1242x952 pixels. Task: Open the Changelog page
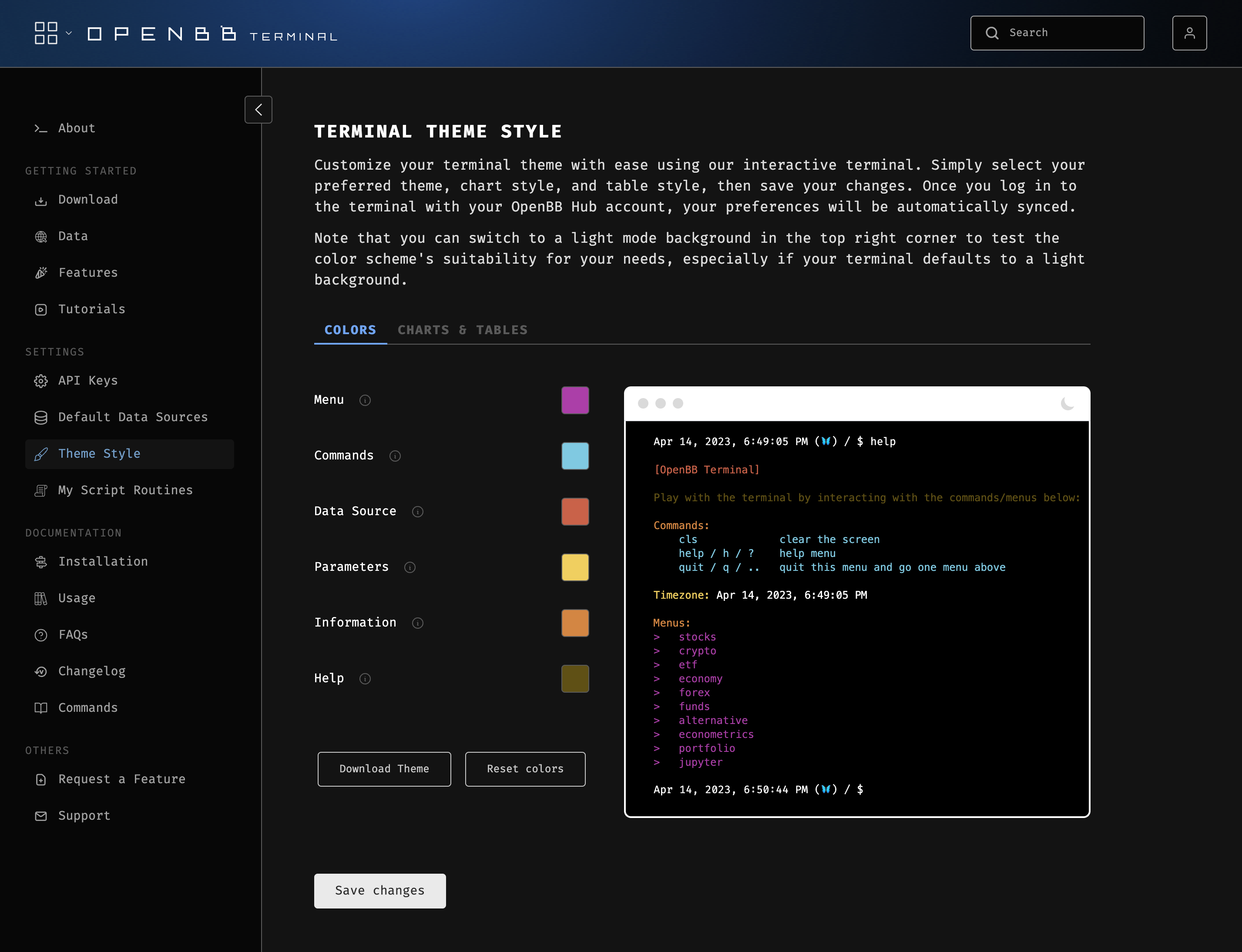[129, 671]
